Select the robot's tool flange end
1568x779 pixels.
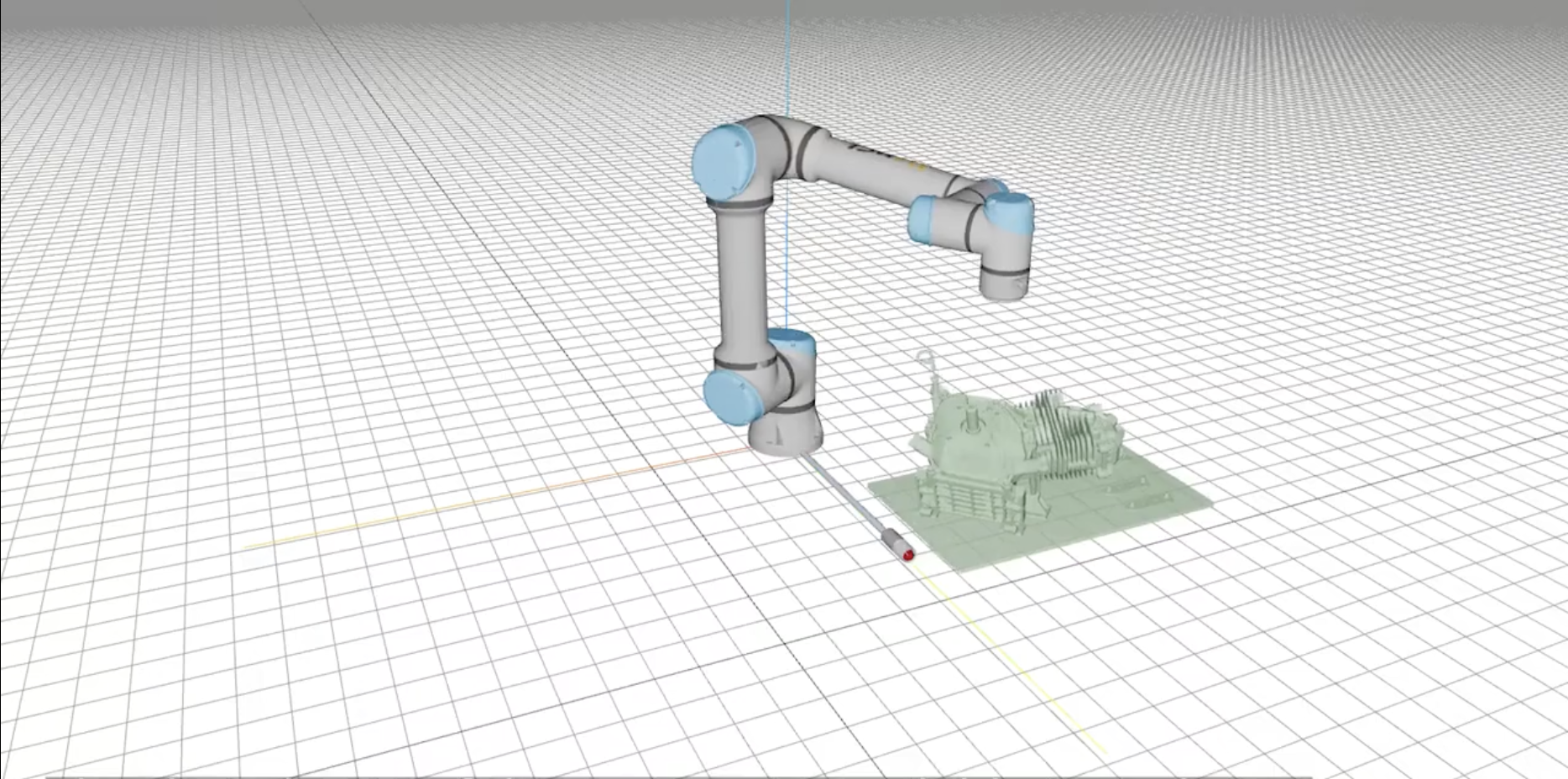(1004, 286)
